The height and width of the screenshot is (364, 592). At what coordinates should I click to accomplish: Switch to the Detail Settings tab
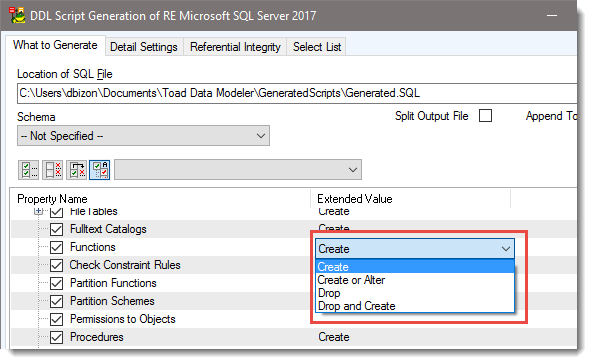click(144, 47)
